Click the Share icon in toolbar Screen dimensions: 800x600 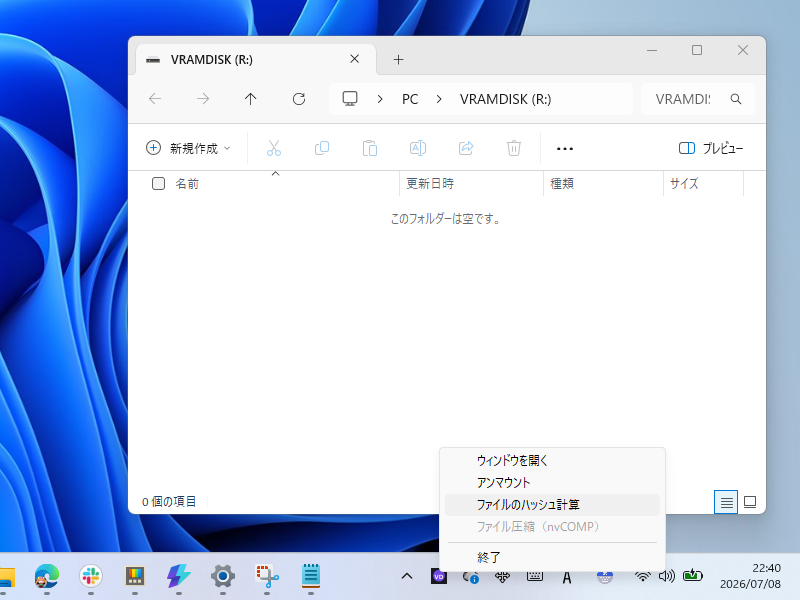(466, 148)
